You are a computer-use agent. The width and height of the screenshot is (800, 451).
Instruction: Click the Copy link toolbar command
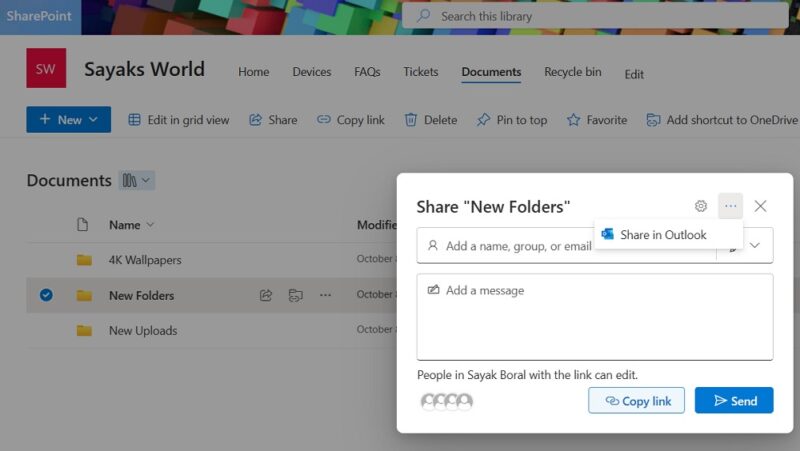click(x=351, y=120)
